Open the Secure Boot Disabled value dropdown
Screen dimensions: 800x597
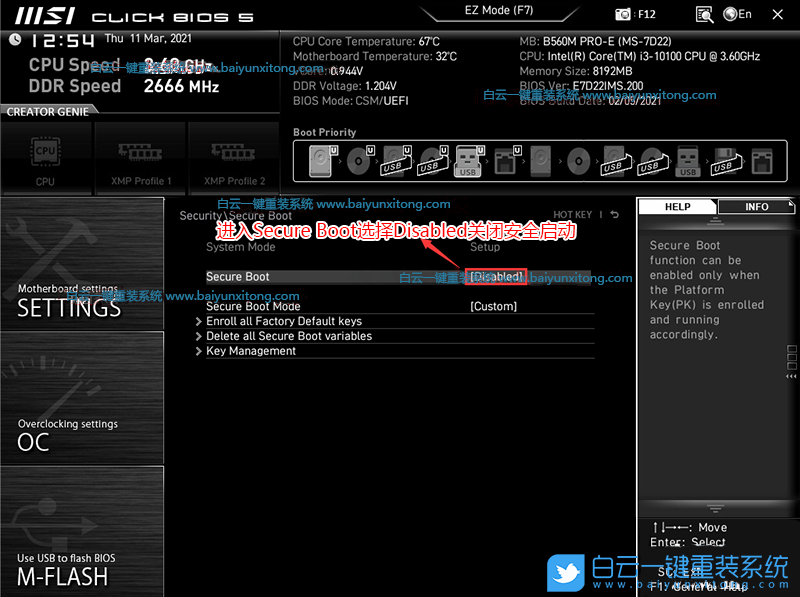[x=496, y=277]
